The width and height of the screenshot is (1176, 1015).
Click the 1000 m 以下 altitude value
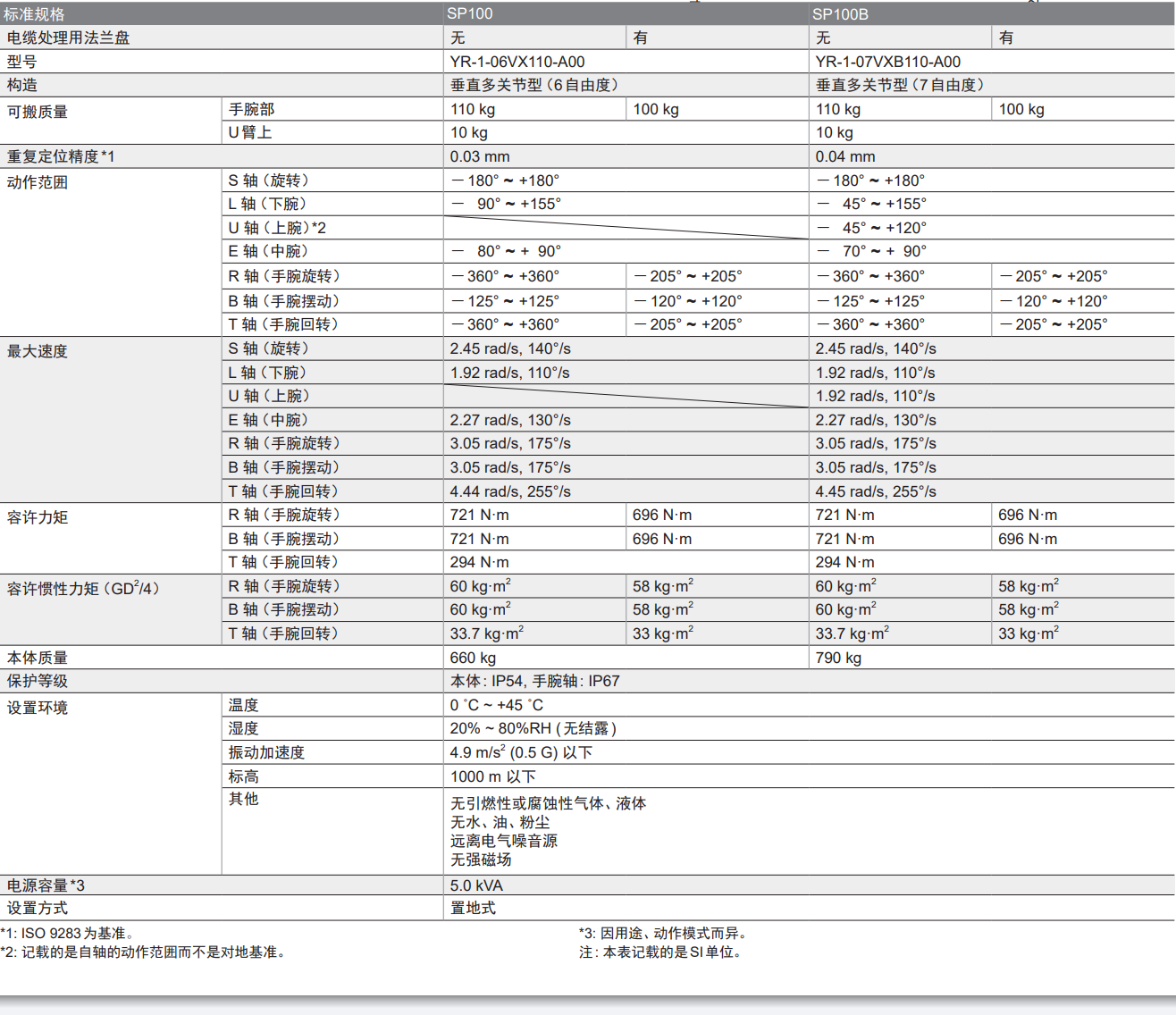pyautogui.click(x=492, y=776)
